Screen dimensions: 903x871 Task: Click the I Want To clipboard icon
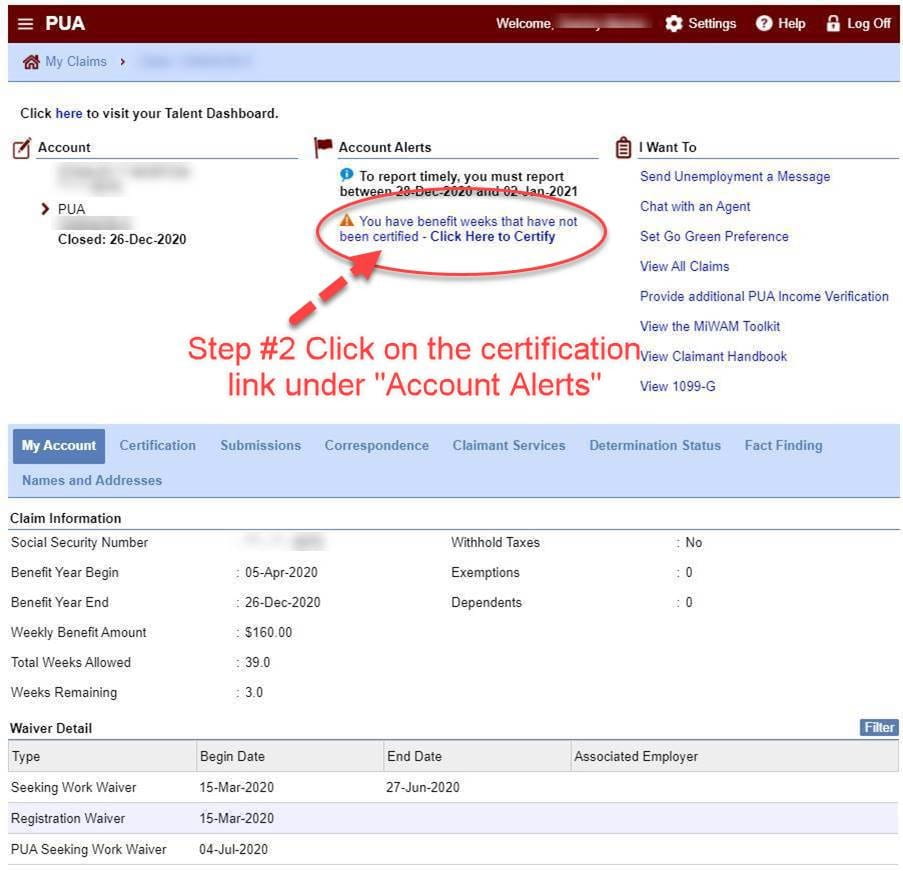pos(623,147)
